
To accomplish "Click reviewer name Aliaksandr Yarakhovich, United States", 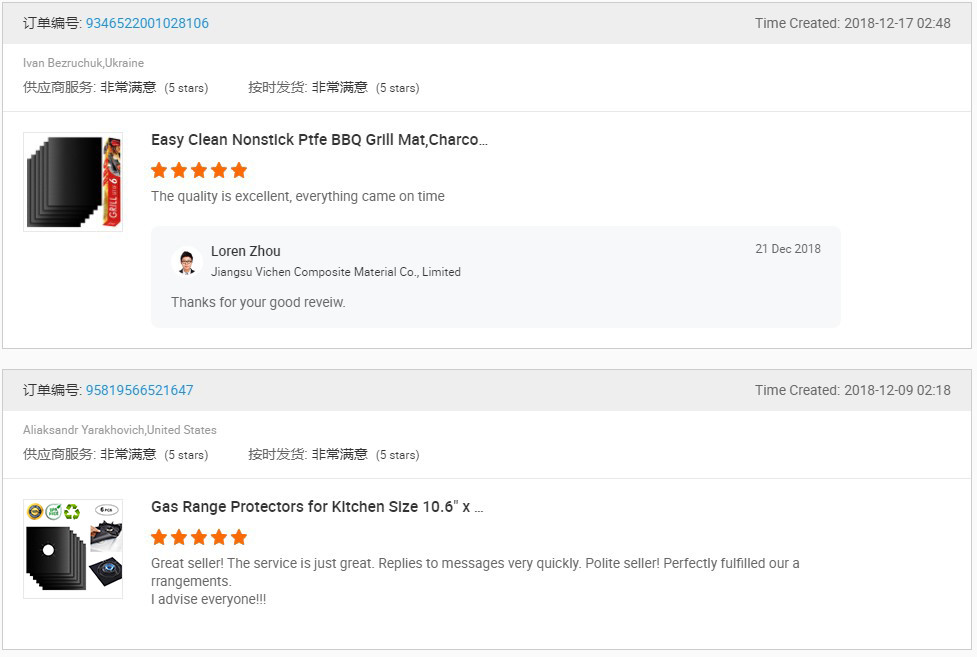I will (120, 430).
